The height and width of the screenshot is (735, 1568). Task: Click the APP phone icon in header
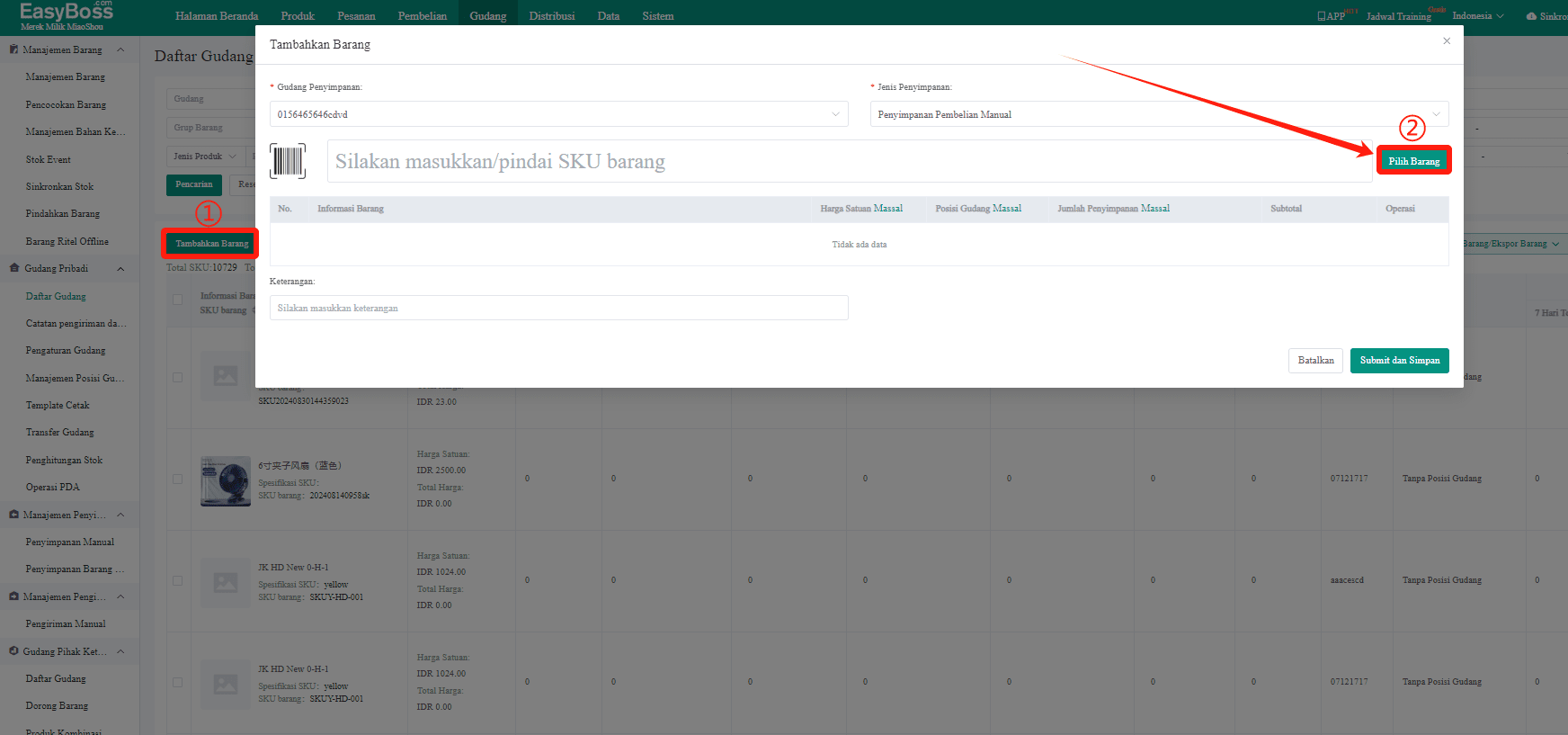click(1321, 16)
